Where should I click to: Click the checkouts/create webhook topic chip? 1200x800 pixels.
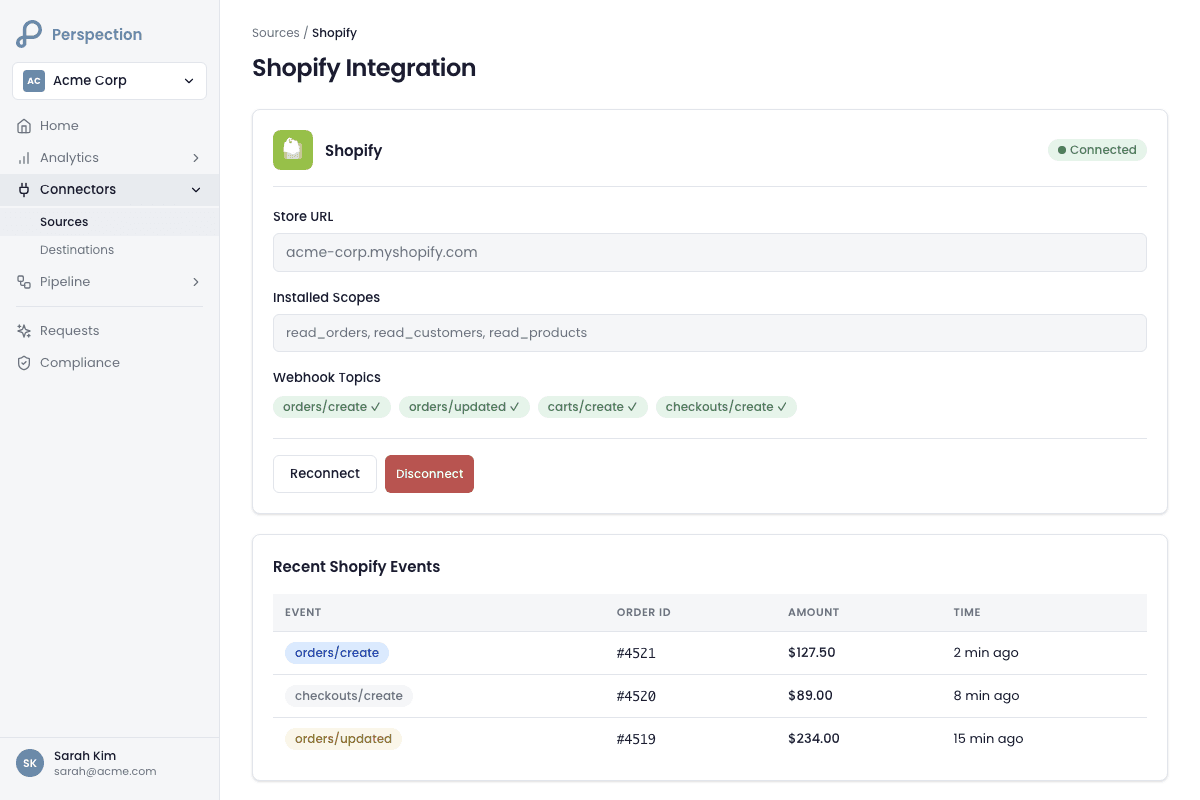726,407
